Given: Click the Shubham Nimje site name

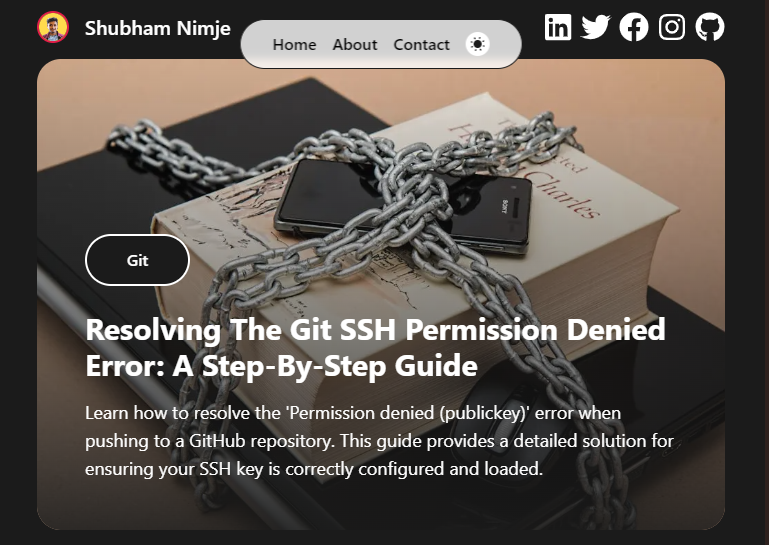Looking at the screenshot, I should coord(157,28).
